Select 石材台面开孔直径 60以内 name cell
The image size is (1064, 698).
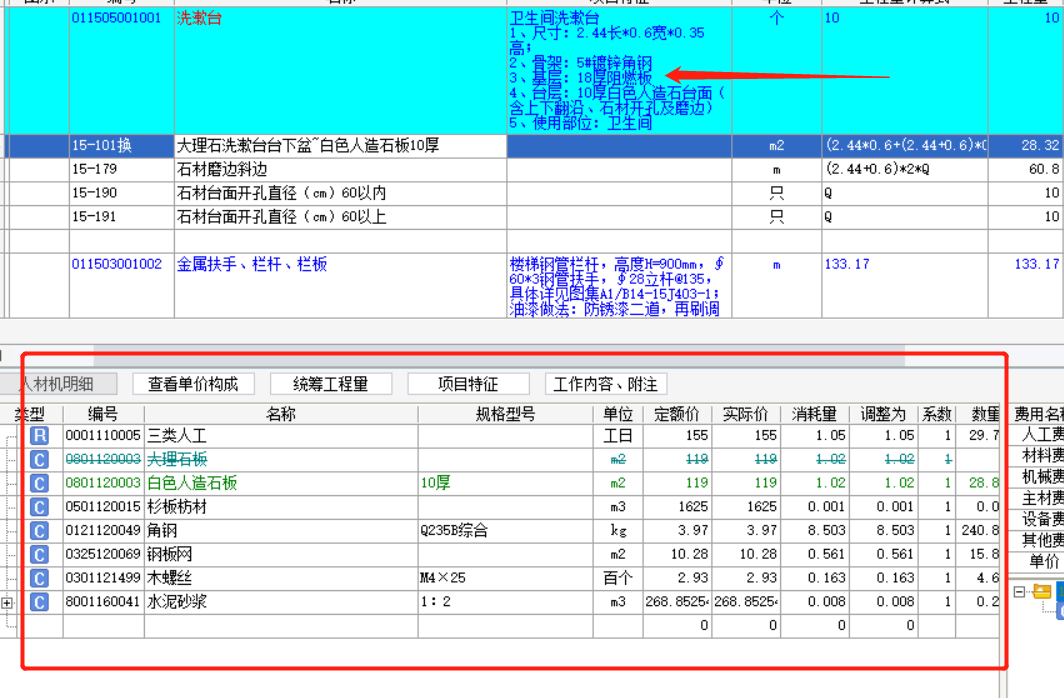pos(341,193)
